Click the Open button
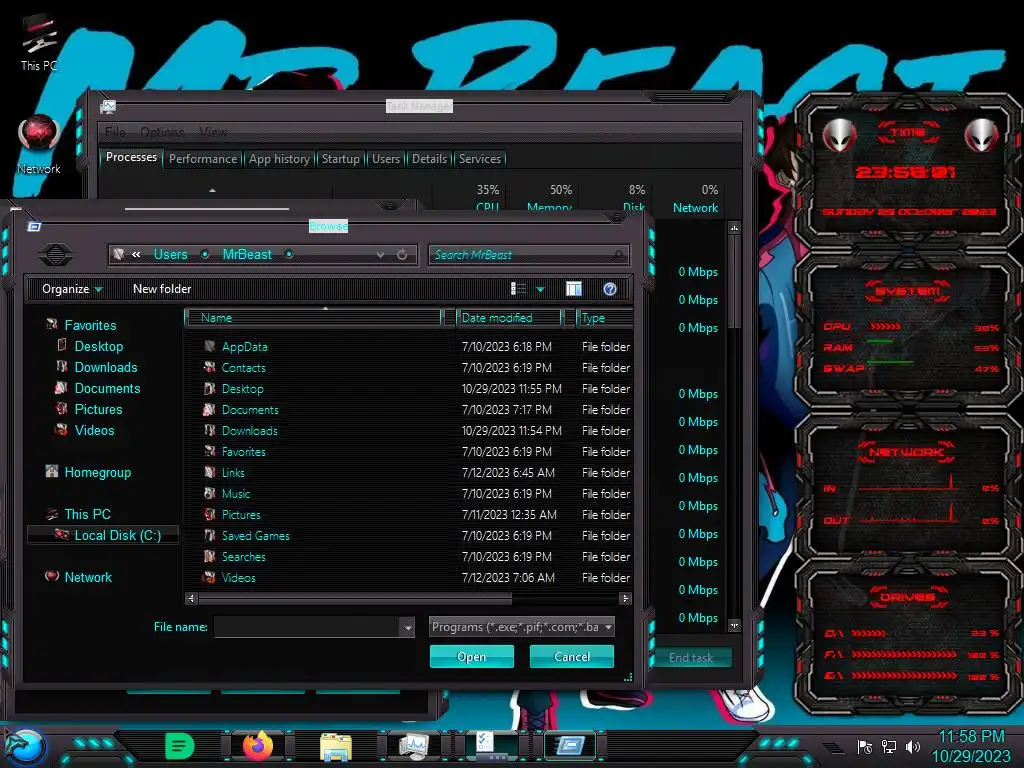 472,656
